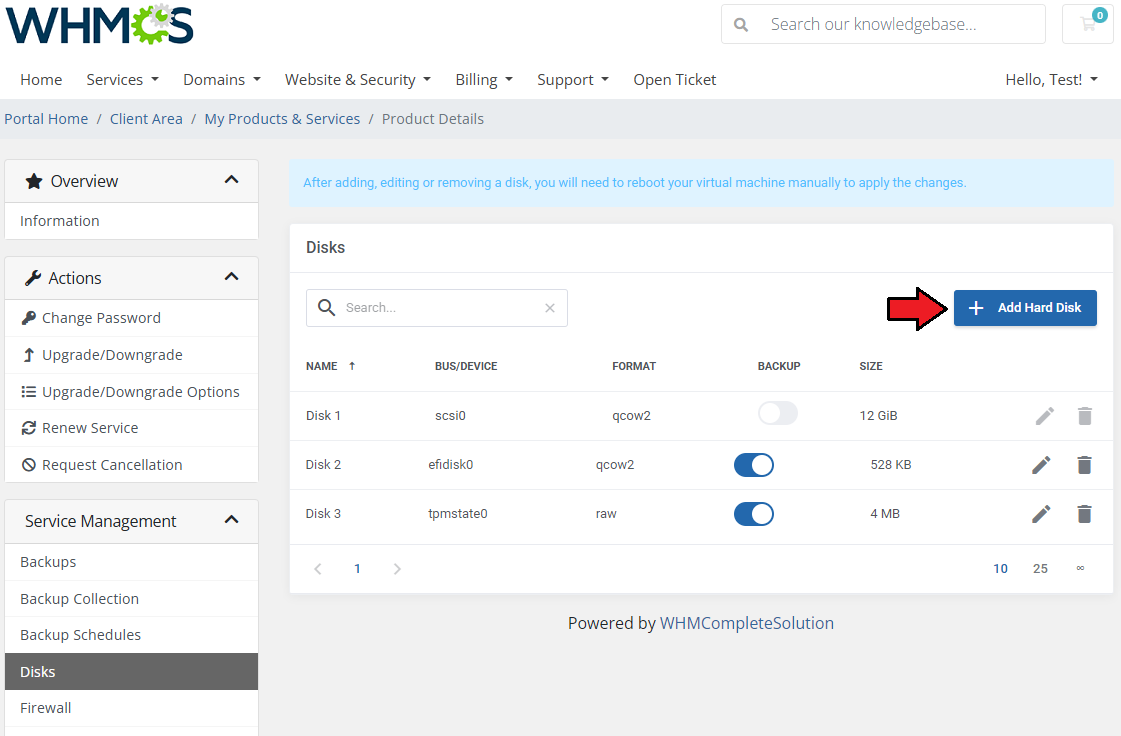1121x736 pixels.
Task: Sort disks by Name column header
Action: [x=322, y=366]
